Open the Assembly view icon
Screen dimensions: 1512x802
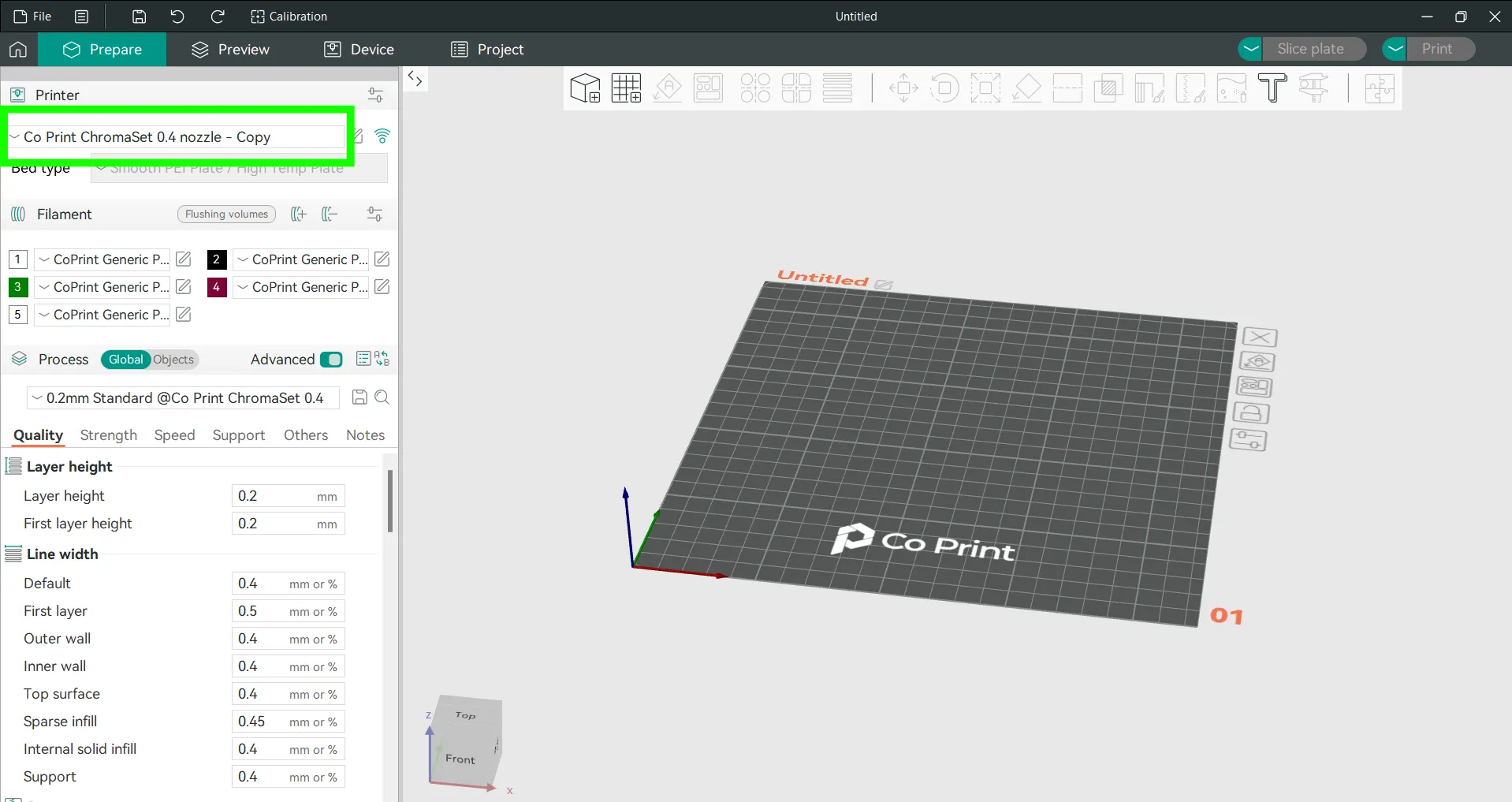[1380, 88]
